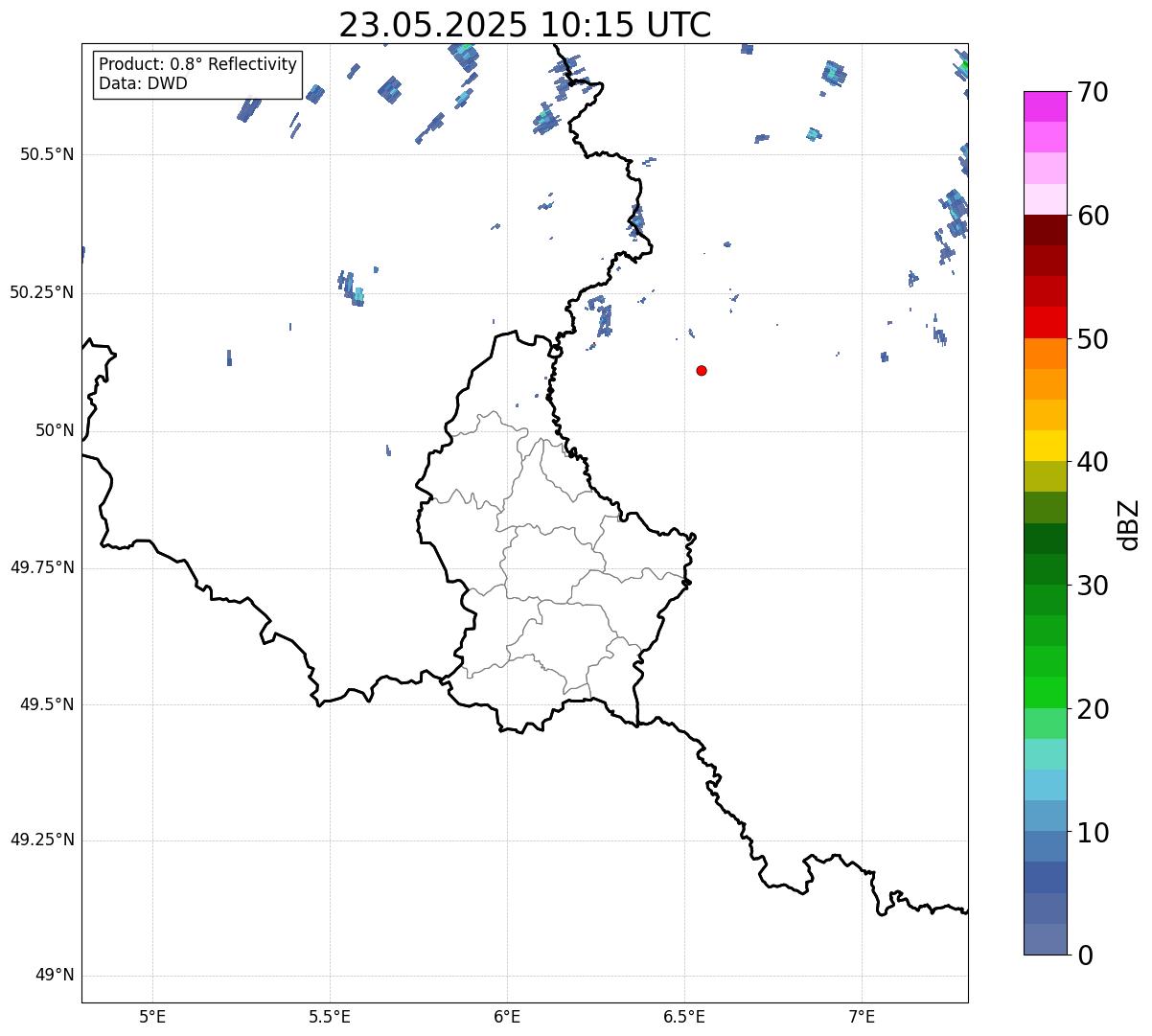Click the dark maroon colorbar segment below 60
This screenshot has height=1036, width=1152.
point(1045,230)
